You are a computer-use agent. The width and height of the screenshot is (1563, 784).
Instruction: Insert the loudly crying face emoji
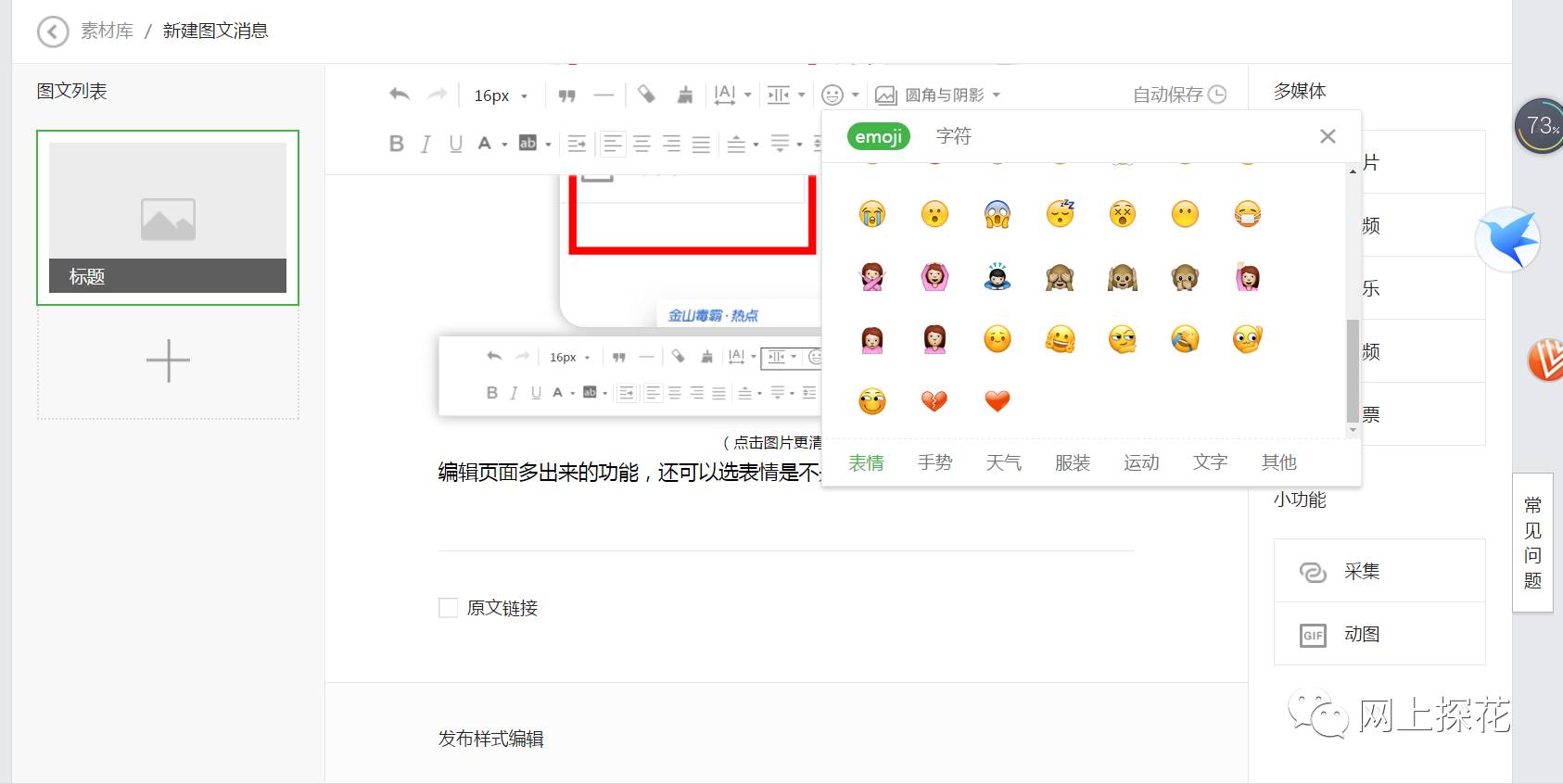[871, 214]
